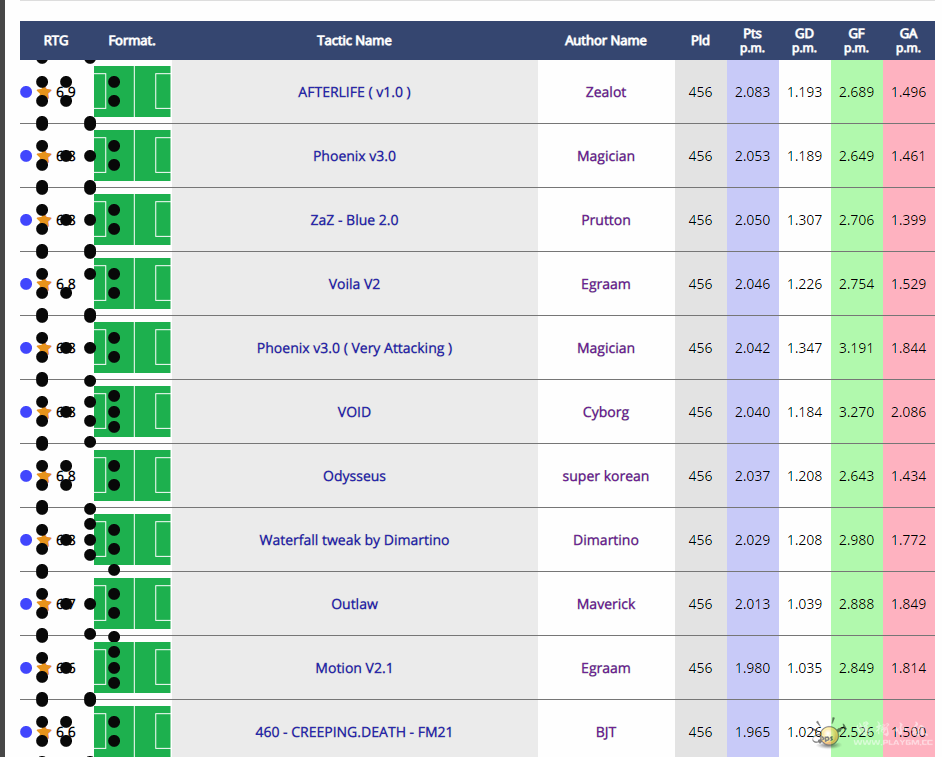The image size is (942, 757).
Task: Open author Egraam next to Motion V2.1
Action: (x=606, y=668)
